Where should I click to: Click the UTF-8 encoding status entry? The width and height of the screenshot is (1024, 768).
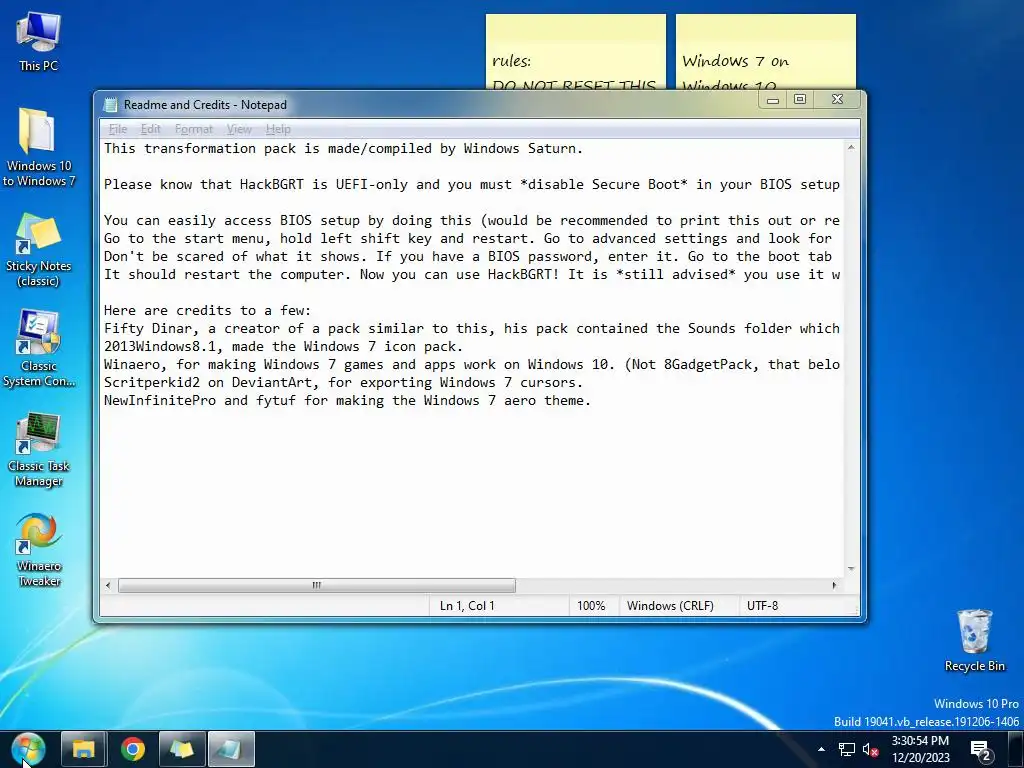click(762, 606)
